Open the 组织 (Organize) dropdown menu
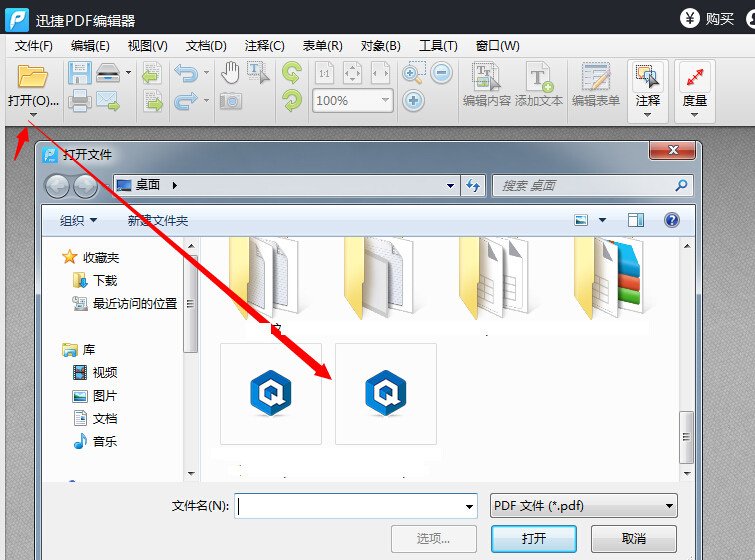The image size is (755, 560). coord(78,221)
